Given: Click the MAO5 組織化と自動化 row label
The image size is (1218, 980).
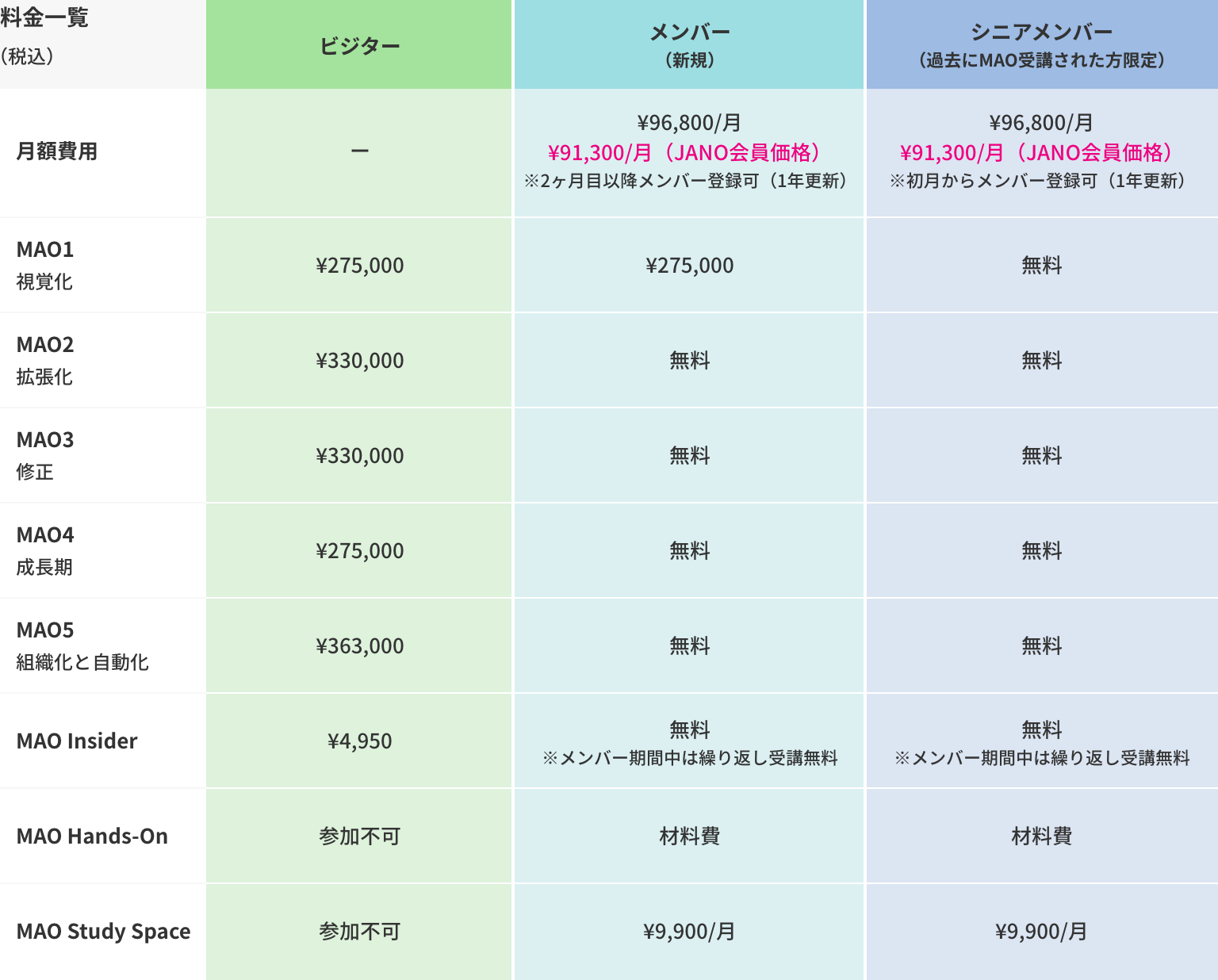Looking at the screenshot, I should 82,645.
